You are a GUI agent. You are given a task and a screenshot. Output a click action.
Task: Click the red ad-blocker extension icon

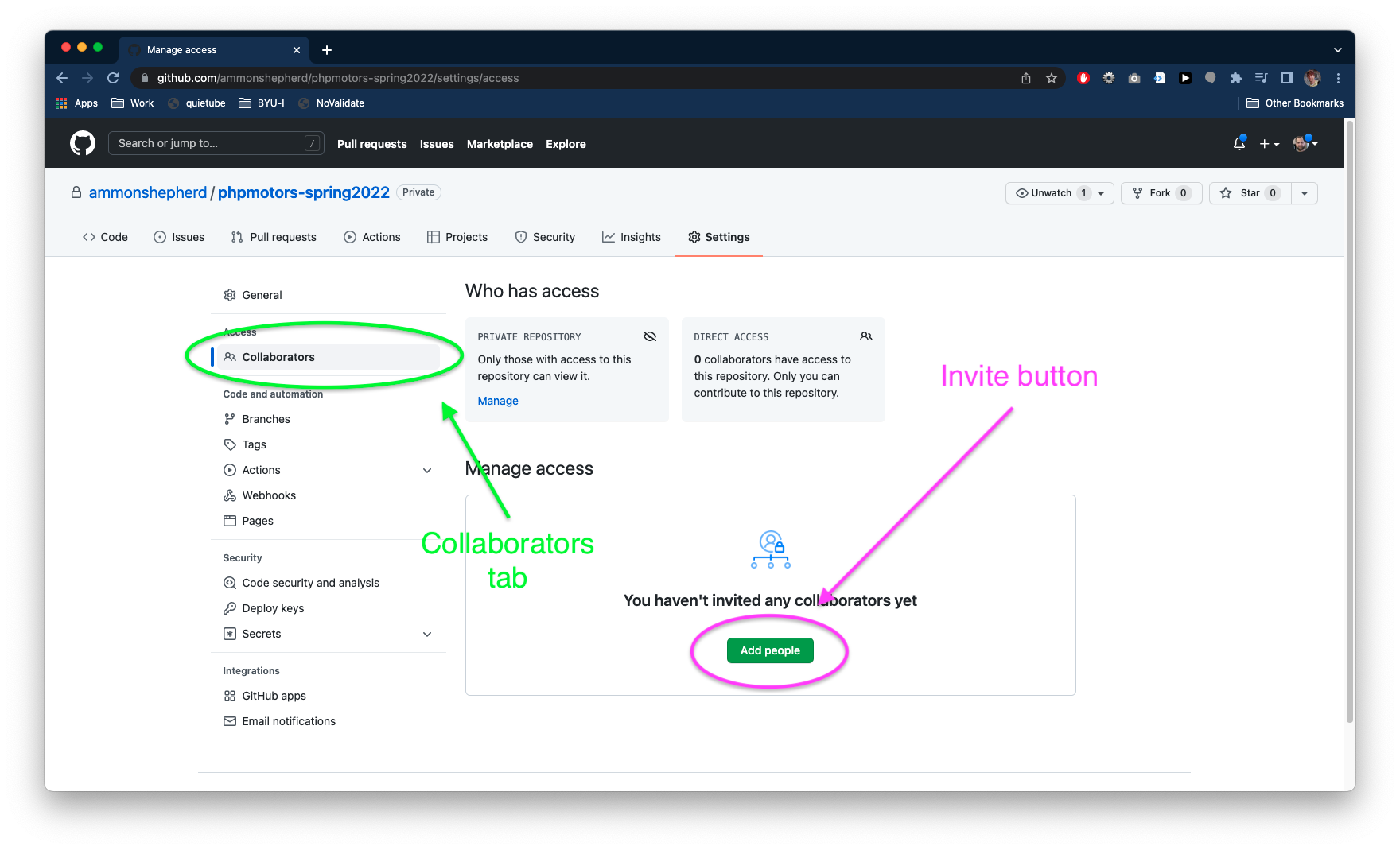(x=1083, y=78)
